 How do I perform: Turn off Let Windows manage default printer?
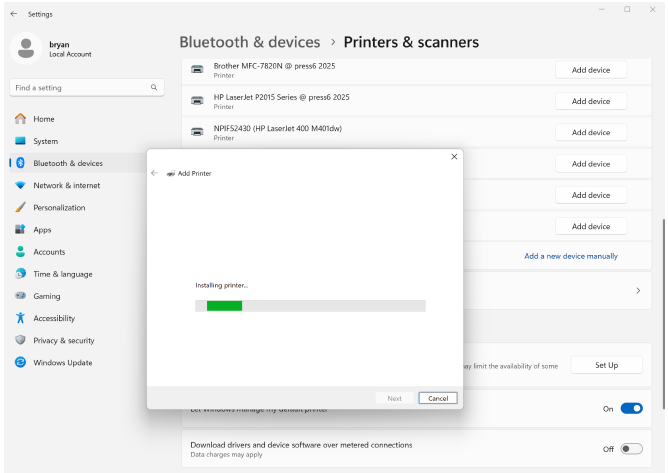point(631,408)
